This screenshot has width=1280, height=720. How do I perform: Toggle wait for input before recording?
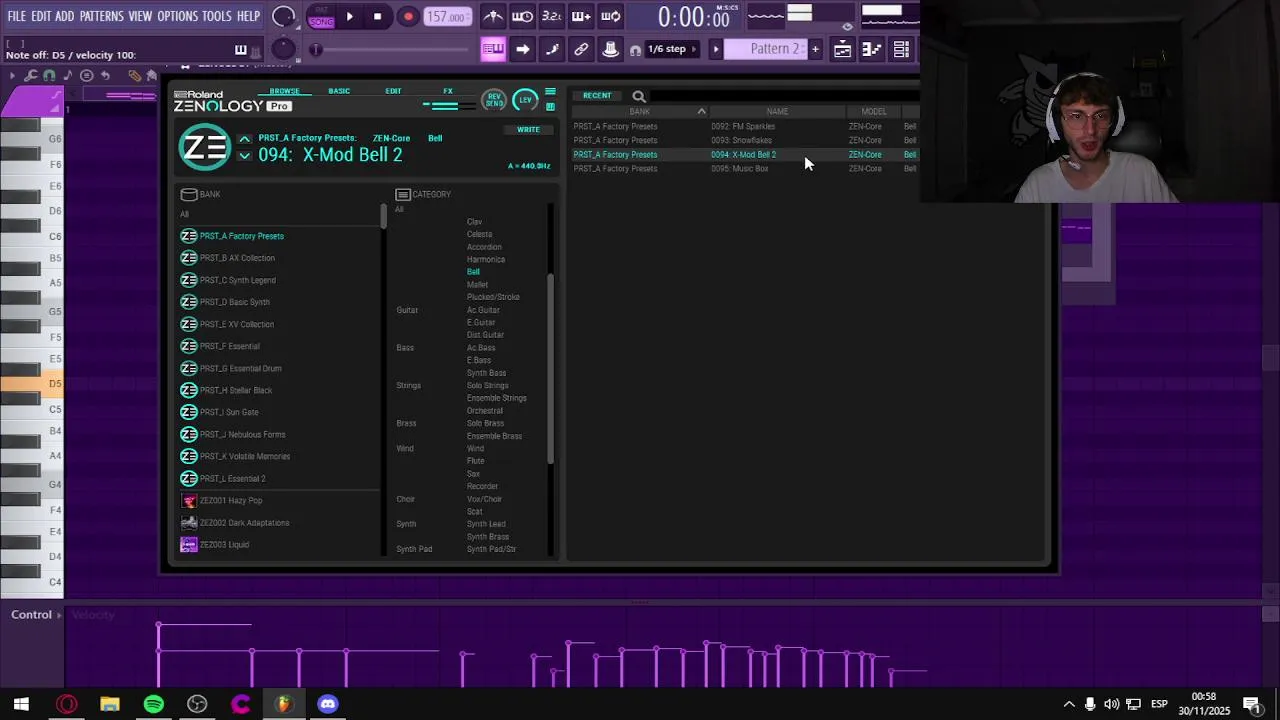pyautogui.click(x=522, y=16)
